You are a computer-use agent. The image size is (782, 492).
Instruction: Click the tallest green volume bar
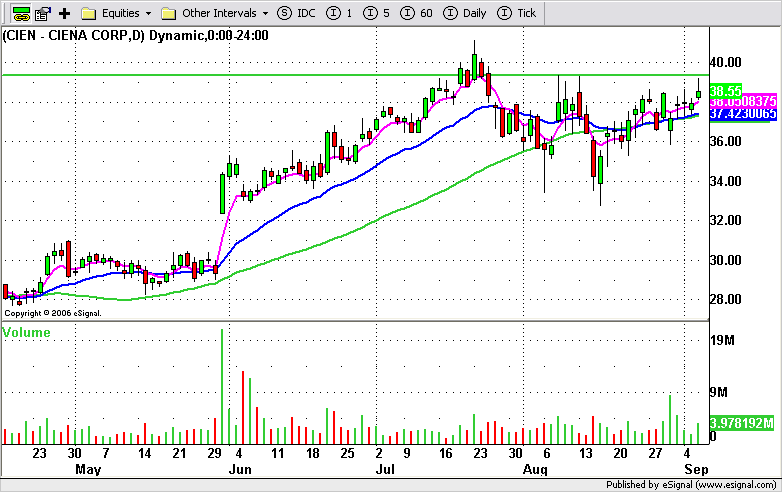coord(222,387)
